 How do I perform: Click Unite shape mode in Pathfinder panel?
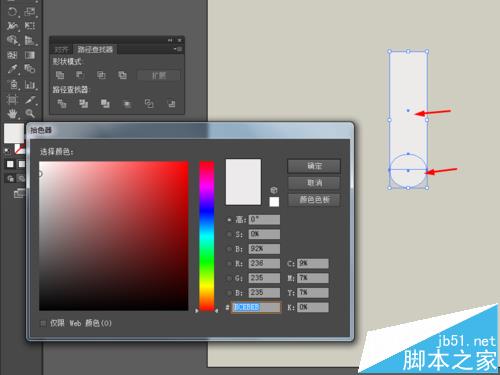[x=60, y=75]
